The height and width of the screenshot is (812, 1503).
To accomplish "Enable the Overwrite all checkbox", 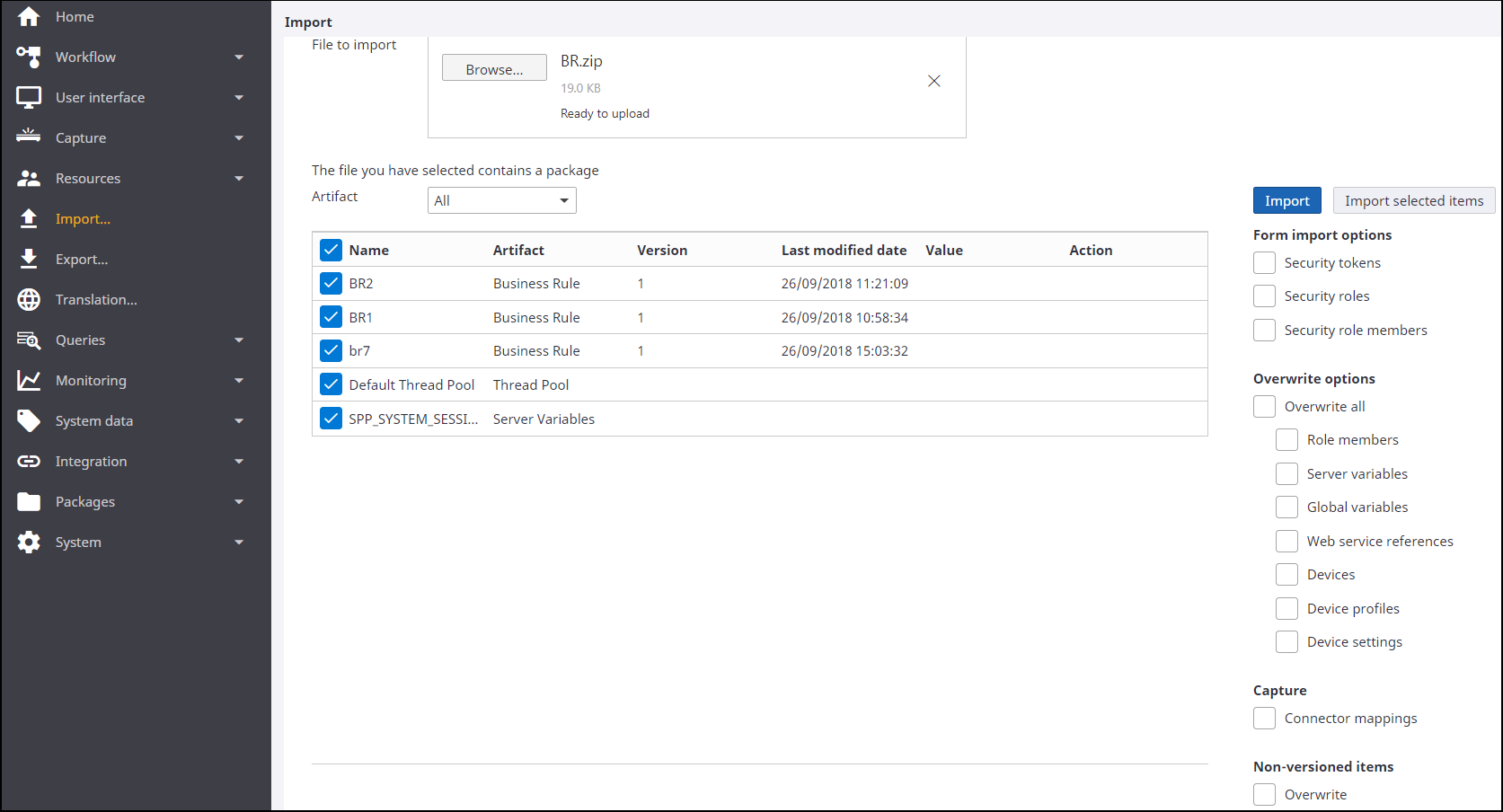I will coord(1264,407).
